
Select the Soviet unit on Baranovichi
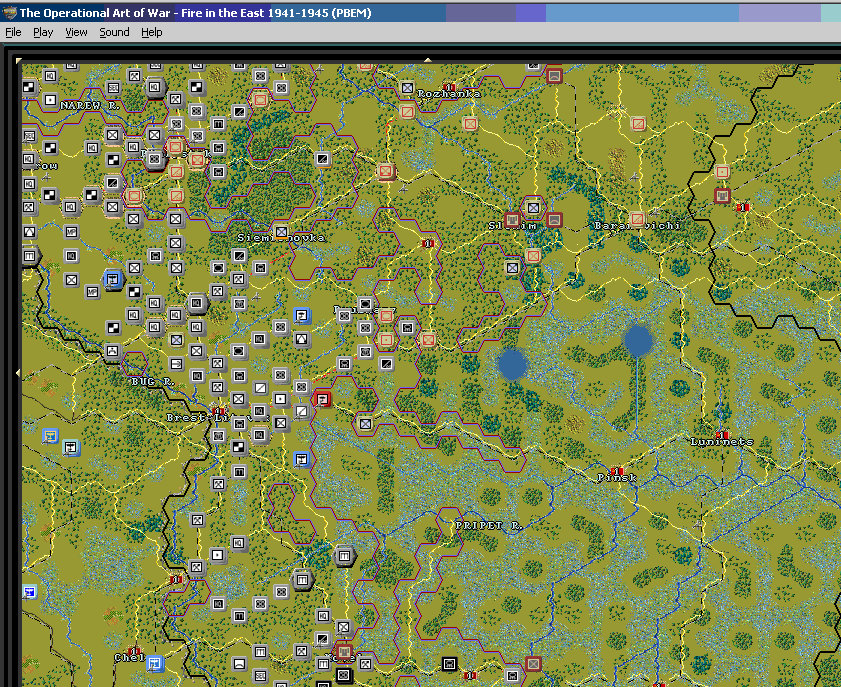click(637, 219)
